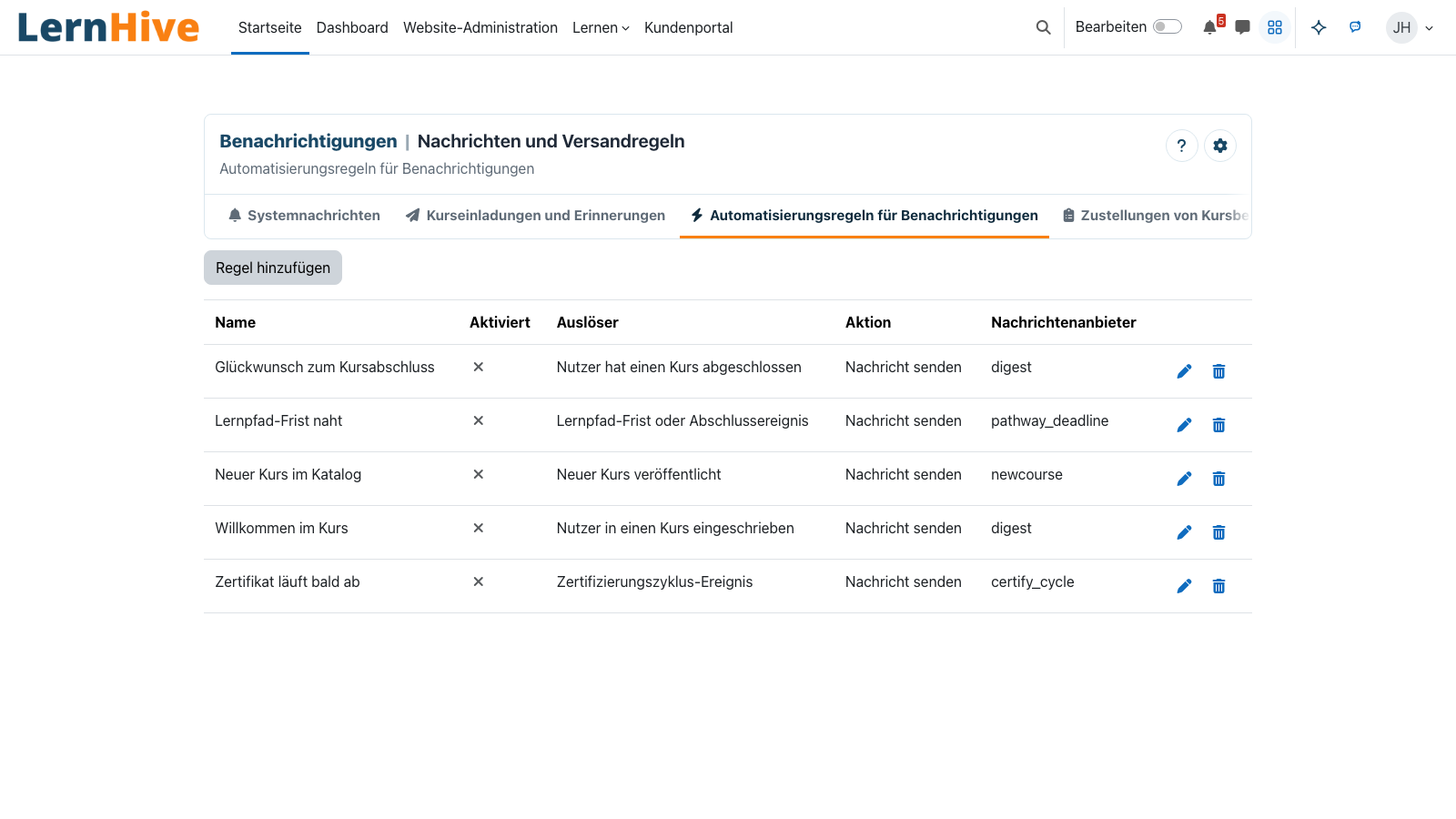Toggle activation of Glückwunsch zum Kursabschluss
The width and height of the screenshot is (1456, 819).
479,367
